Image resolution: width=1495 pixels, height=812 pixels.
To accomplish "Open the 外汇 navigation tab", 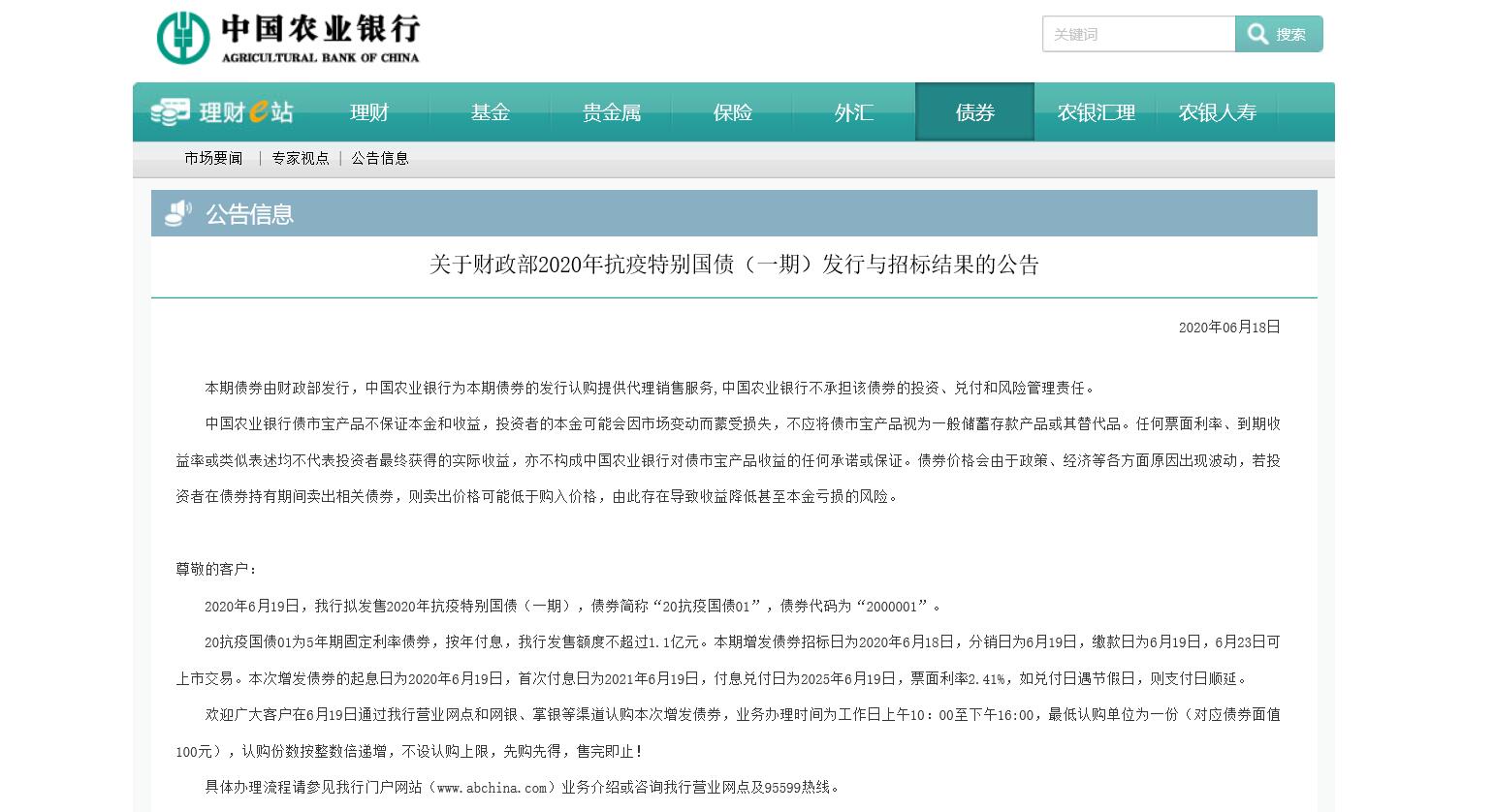I will click(854, 112).
